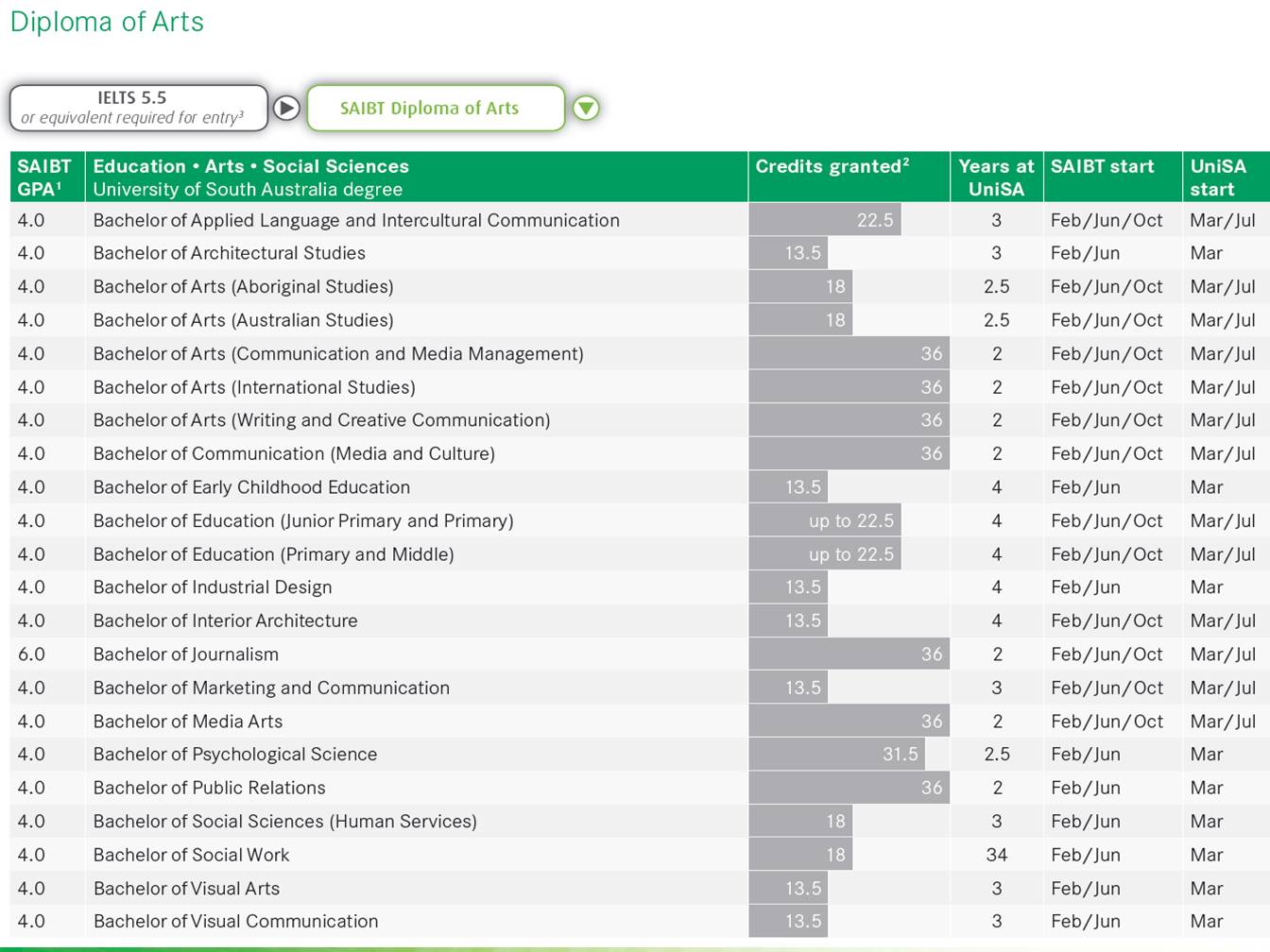This screenshot has width=1270, height=952.
Task: Expand the green down-arrow next to SAIBT Diploma
Action: (586, 108)
